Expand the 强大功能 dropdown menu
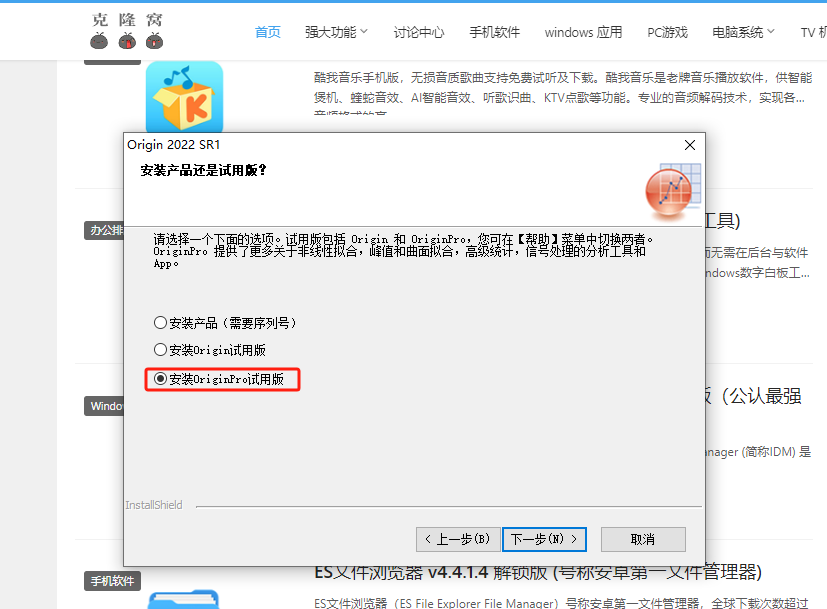827x609 pixels. 336,32
